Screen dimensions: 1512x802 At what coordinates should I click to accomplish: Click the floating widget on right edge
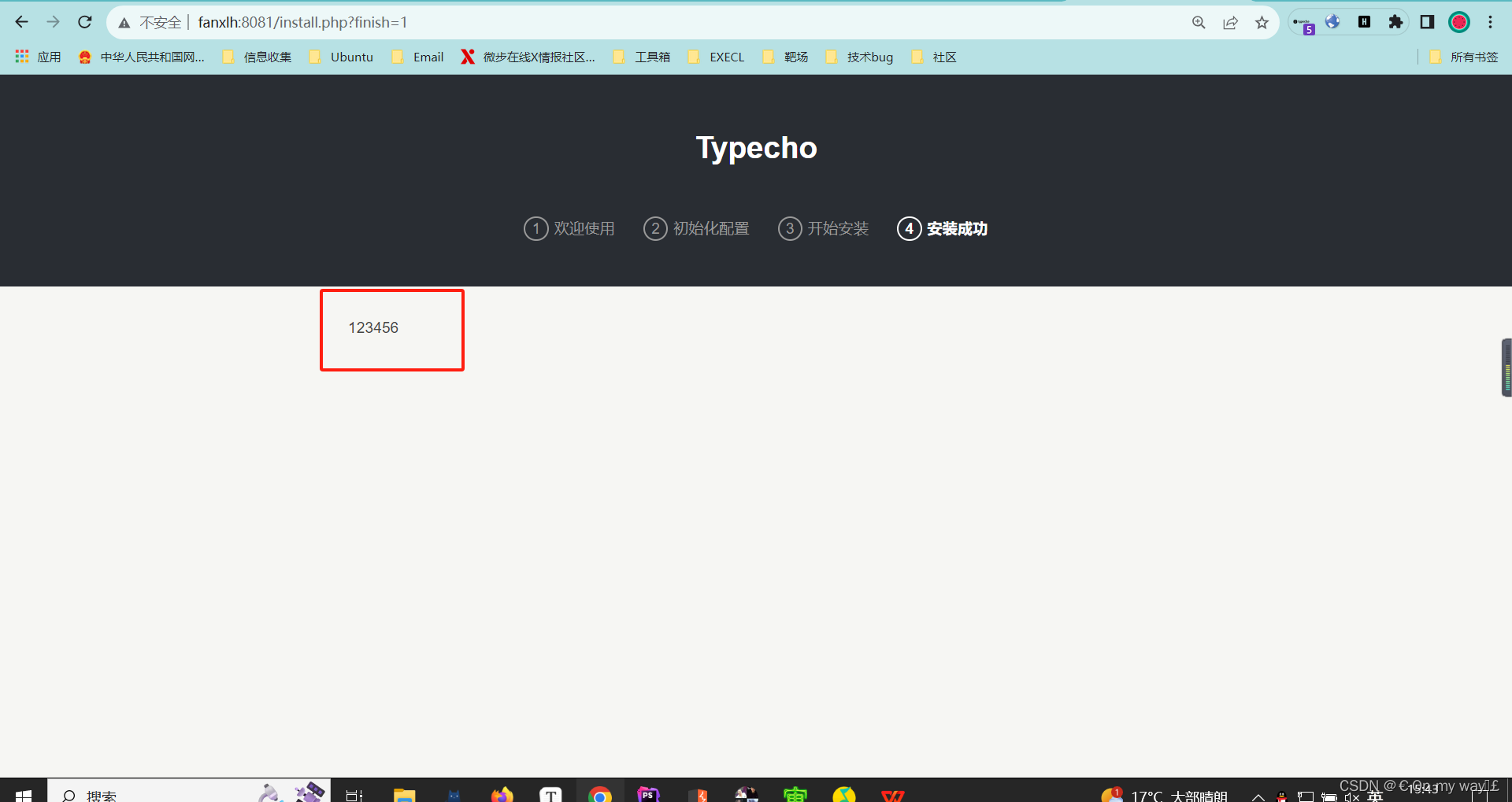click(1506, 368)
